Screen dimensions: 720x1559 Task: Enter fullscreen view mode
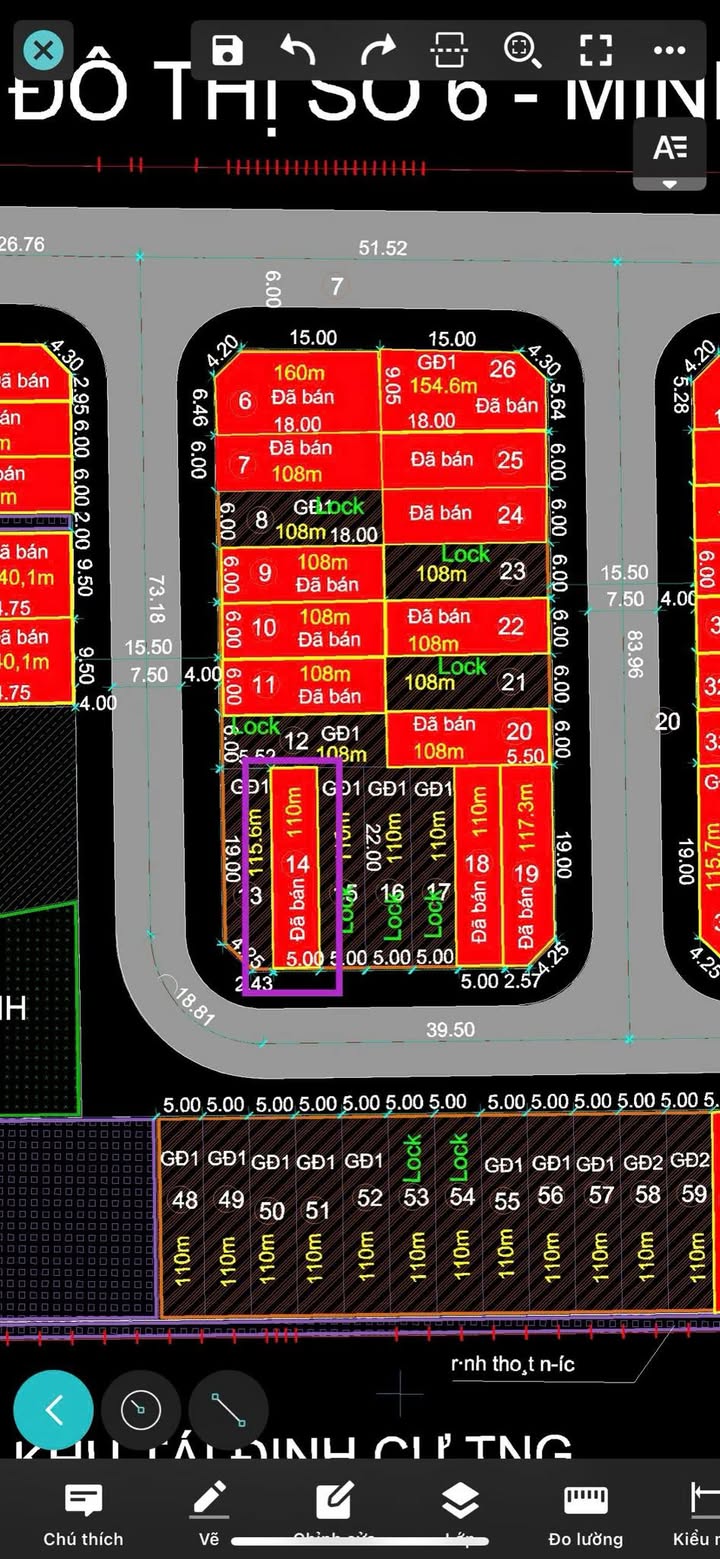(x=596, y=50)
